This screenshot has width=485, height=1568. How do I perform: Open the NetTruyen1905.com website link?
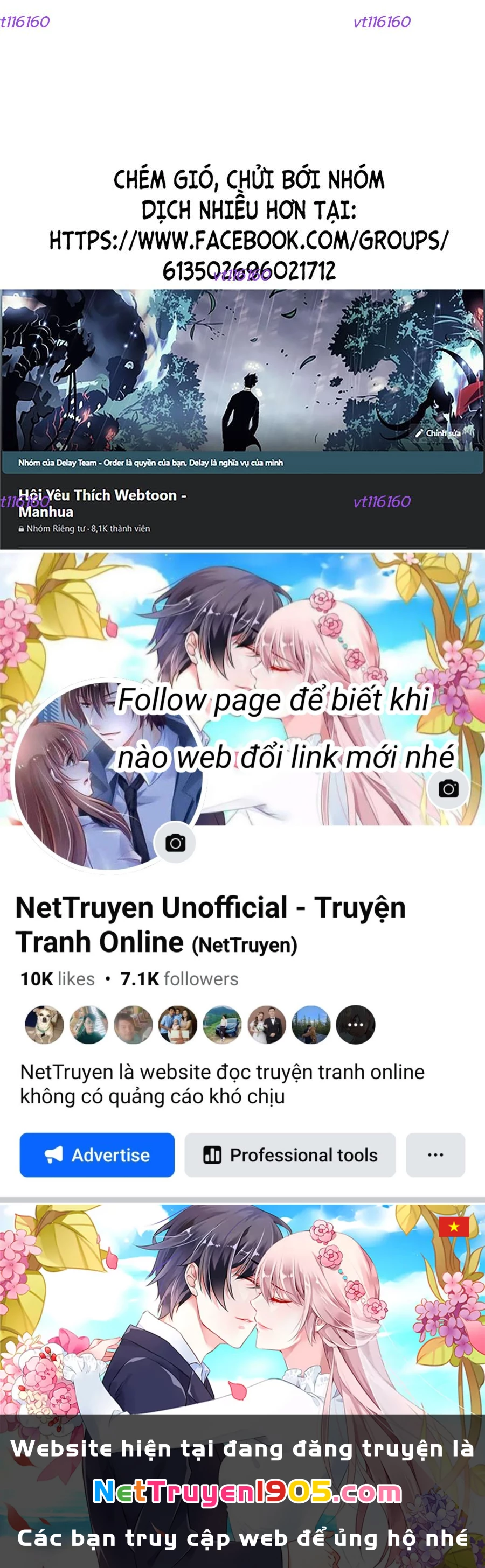247,1492
